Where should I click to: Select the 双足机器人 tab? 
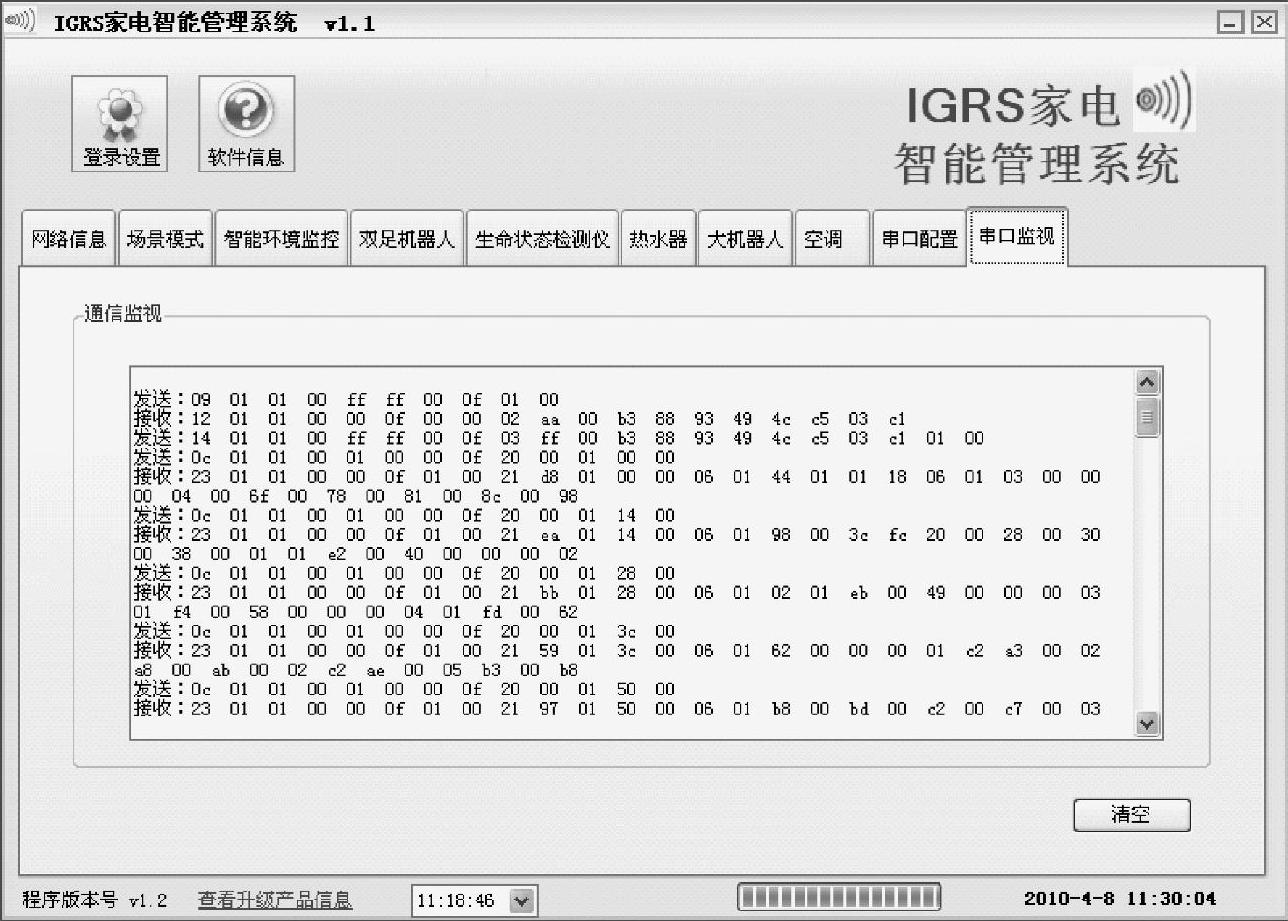click(x=406, y=240)
